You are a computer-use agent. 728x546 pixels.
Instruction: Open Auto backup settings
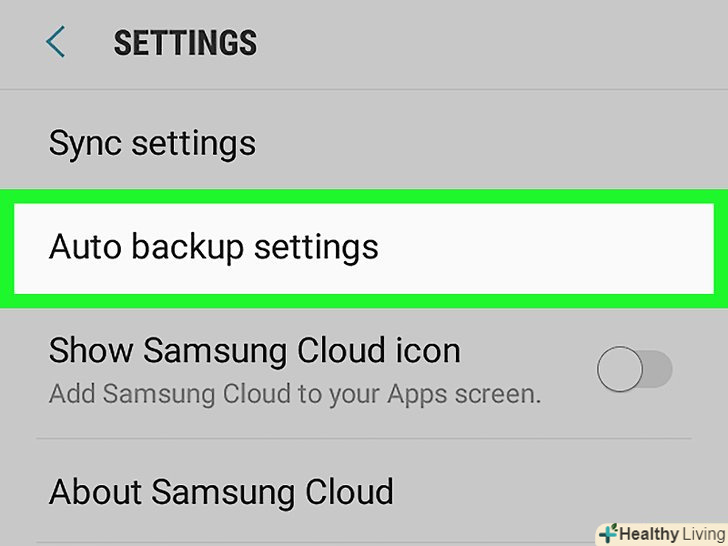(x=213, y=246)
